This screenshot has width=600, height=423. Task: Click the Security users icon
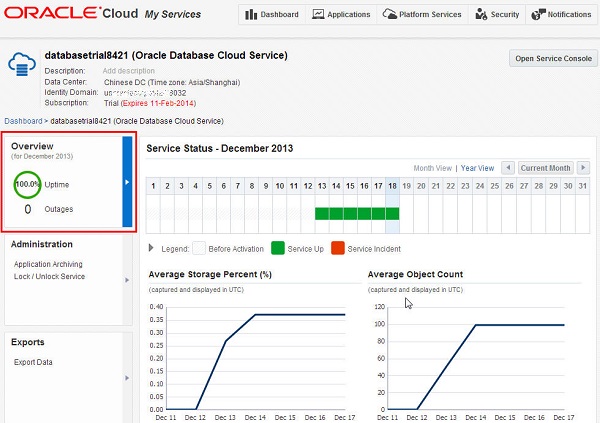tap(481, 15)
